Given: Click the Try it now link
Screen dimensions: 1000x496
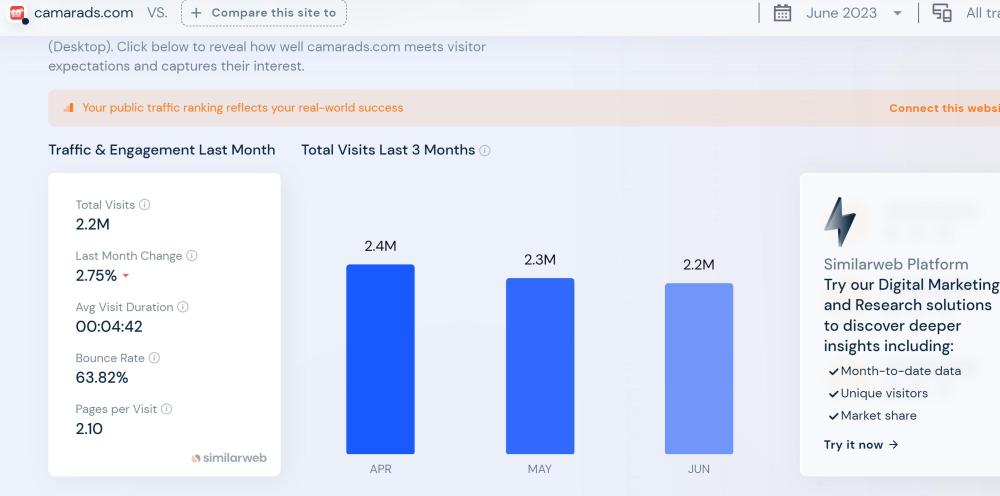Looking at the screenshot, I should click(x=860, y=445).
